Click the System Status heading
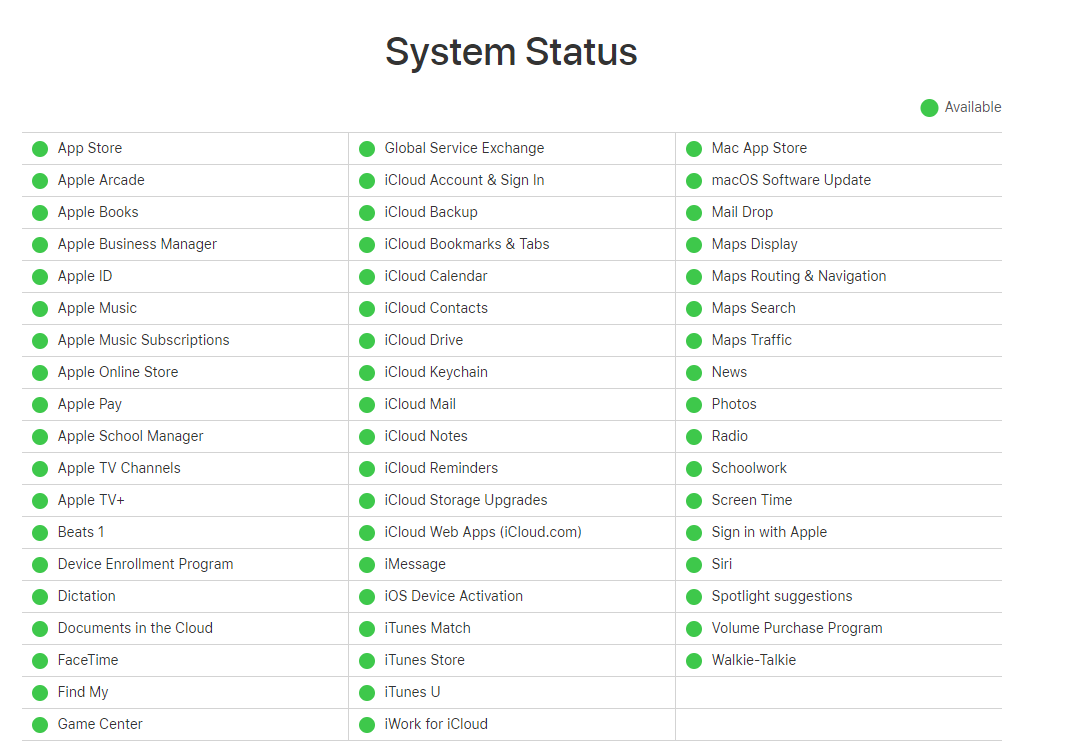The width and height of the screenshot is (1082, 745). coord(511,52)
